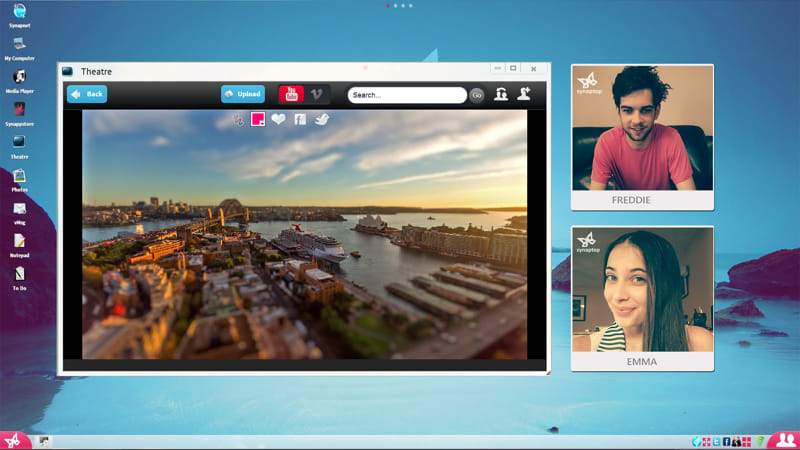The width and height of the screenshot is (800, 450).
Task: Open the Photos desktop icon
Action: 19,180
